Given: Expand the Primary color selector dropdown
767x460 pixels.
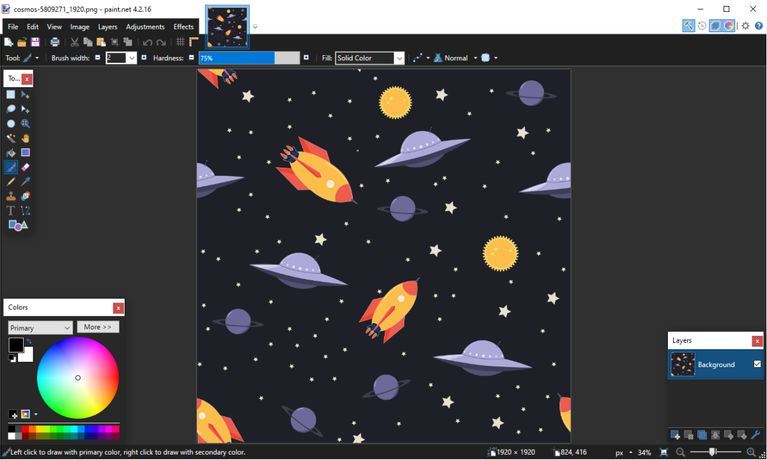Looking at the screenshot, I should 40,328.
